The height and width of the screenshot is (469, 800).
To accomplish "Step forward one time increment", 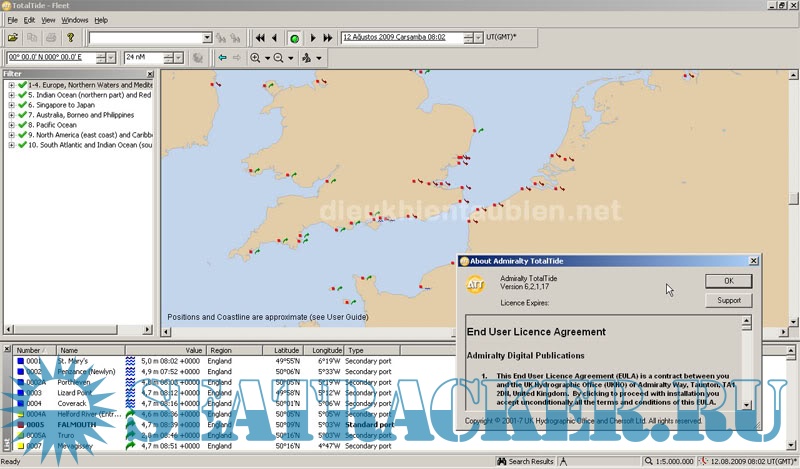I will 313,38.
